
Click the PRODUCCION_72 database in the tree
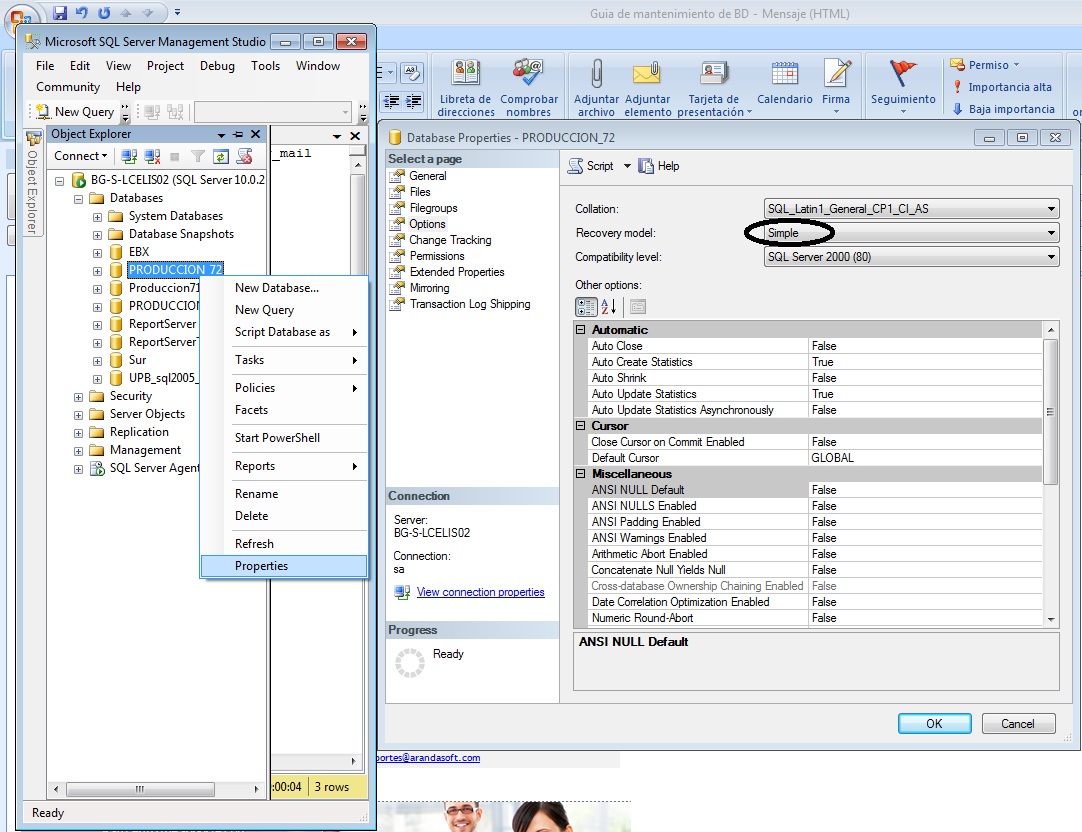(175, 270)
